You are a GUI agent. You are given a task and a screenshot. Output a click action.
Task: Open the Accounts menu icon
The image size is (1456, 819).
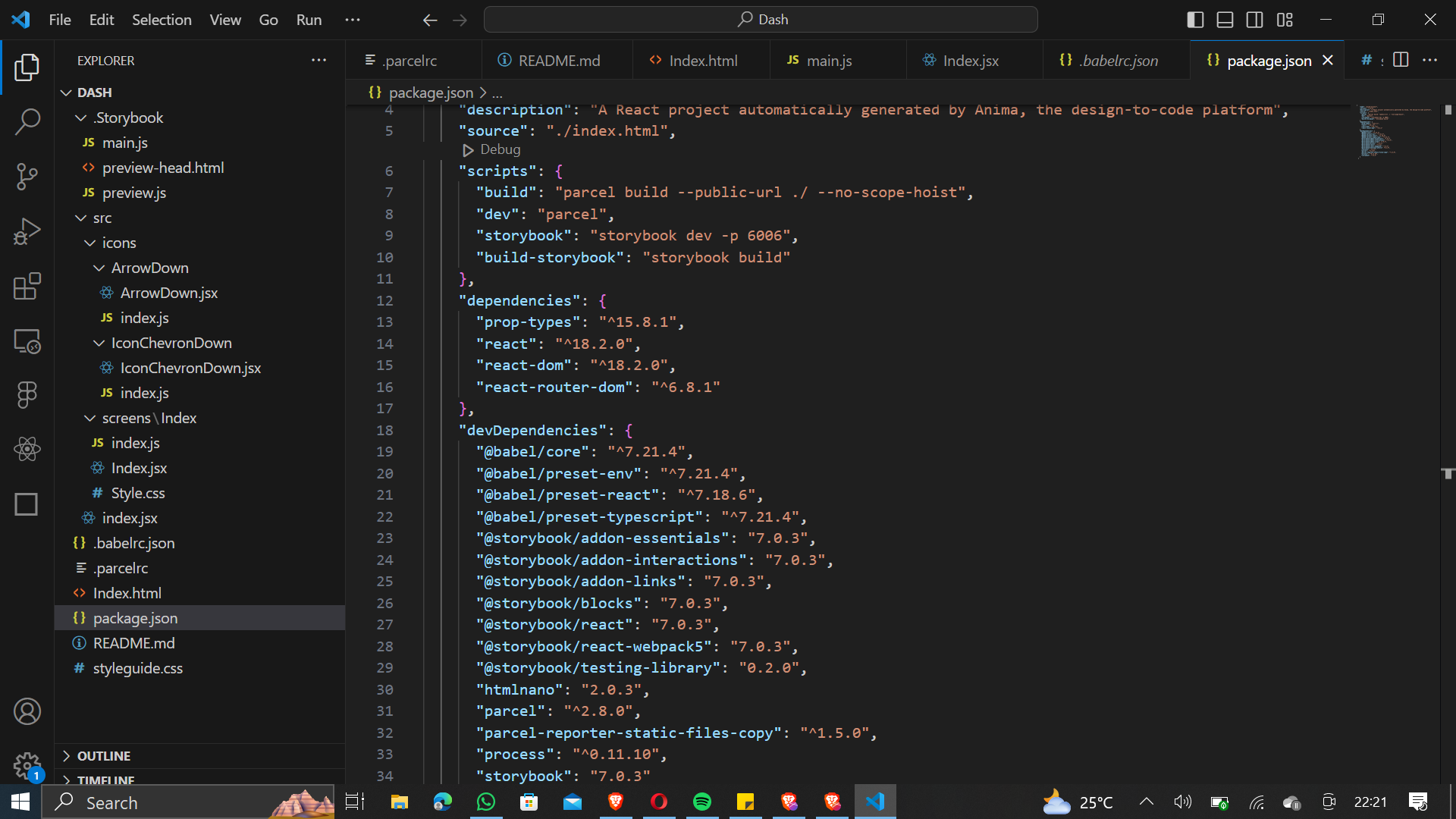click(27, 711)
